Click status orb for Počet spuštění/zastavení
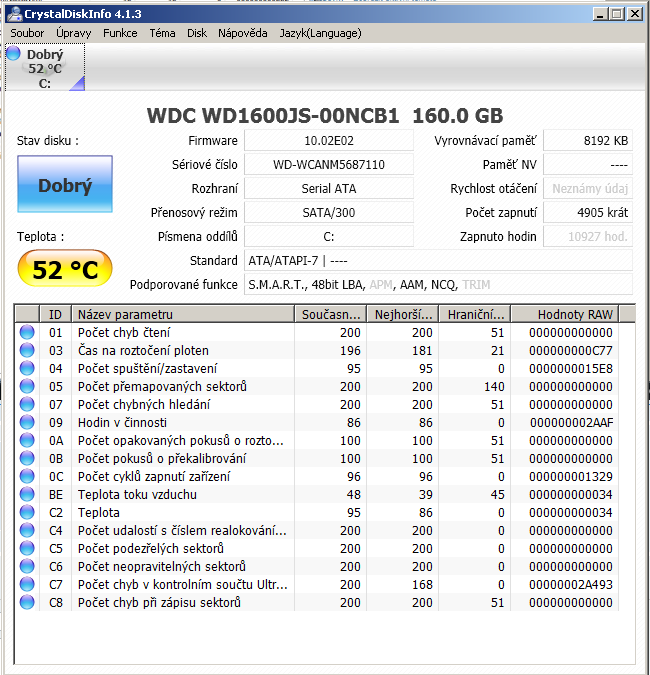The width and height of the screenshot is (650, 675). (x=27, y=368)
